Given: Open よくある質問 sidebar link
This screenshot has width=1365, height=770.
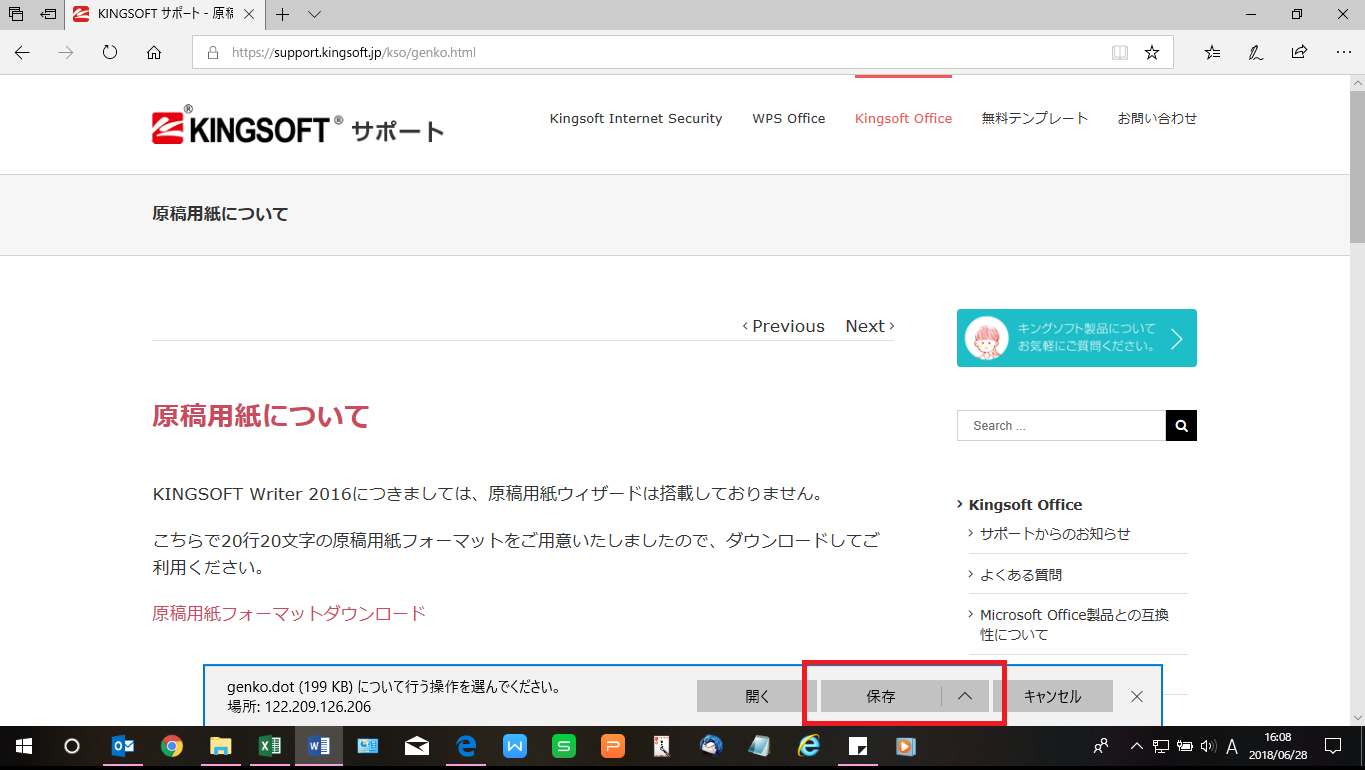Looking at the screenshot, I should pos(1021,575).
